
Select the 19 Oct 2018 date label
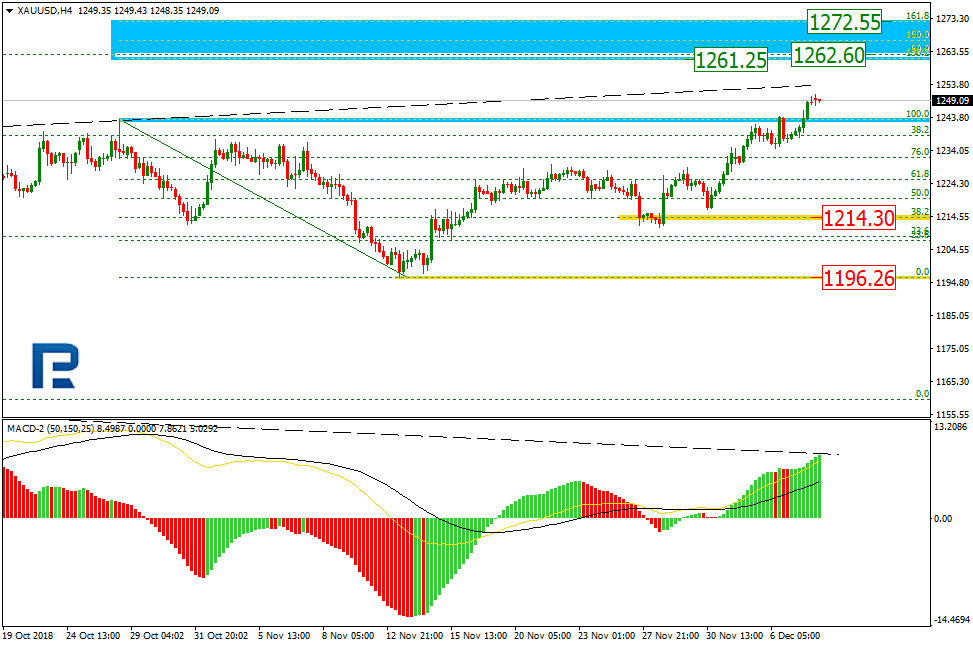tap(29, 636)
